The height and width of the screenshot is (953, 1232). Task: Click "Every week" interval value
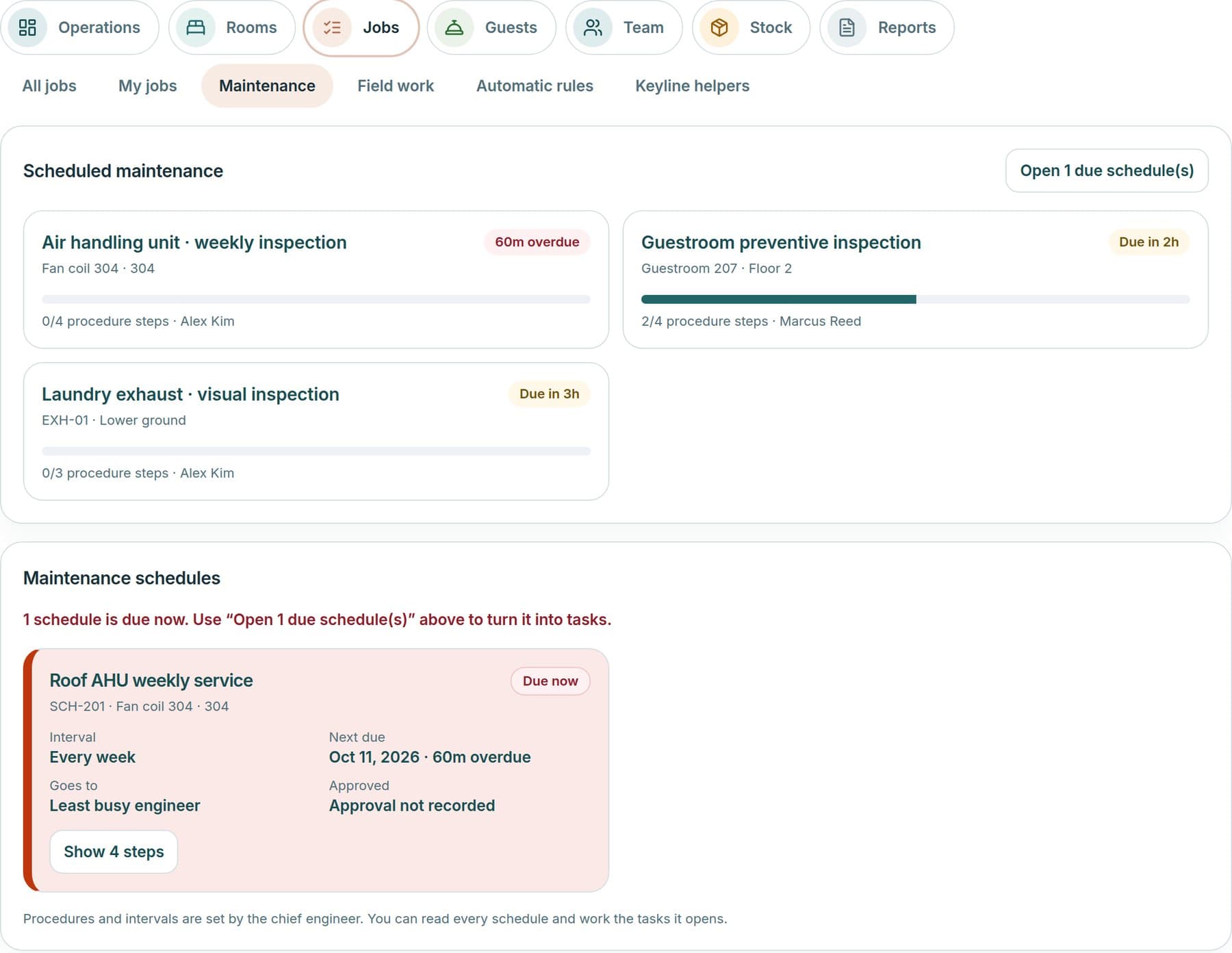(x=92, y=757)
